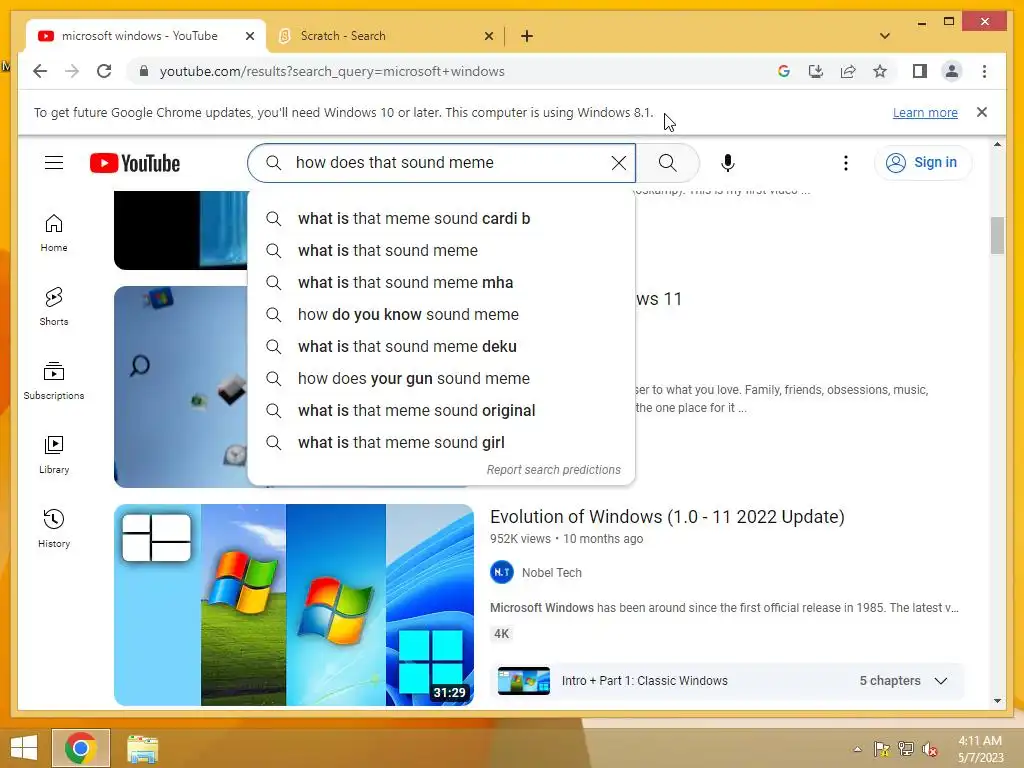The image size is (1024, 768).
Task: View site info via the lock icon
Action: pos(144,71)
